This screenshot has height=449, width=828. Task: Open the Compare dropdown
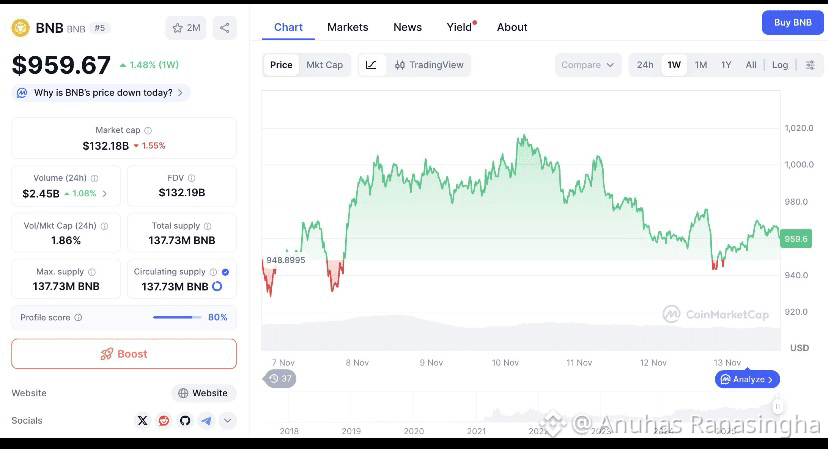pyautogui.click(x=588, y=65)
